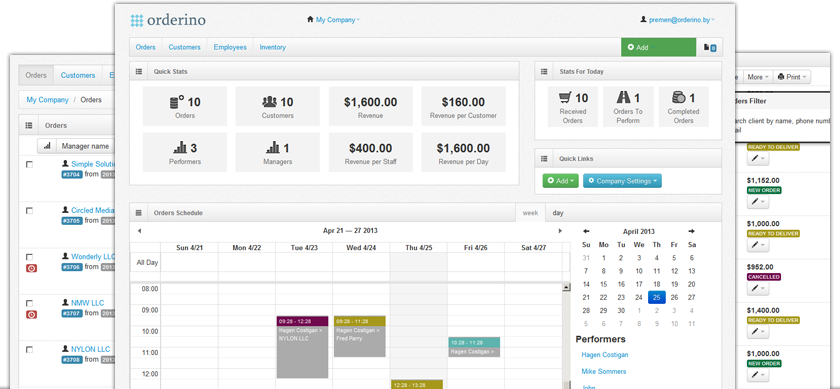Click the orderino logo
This screenshot has width=840, height=389.
pyautogui.click(x=168, y=20)
